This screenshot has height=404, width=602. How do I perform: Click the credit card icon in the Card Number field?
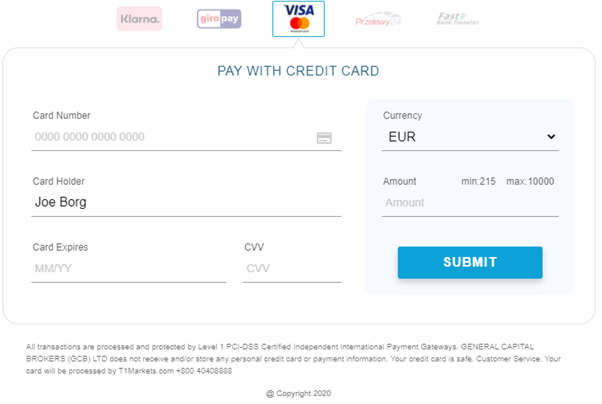324,138
